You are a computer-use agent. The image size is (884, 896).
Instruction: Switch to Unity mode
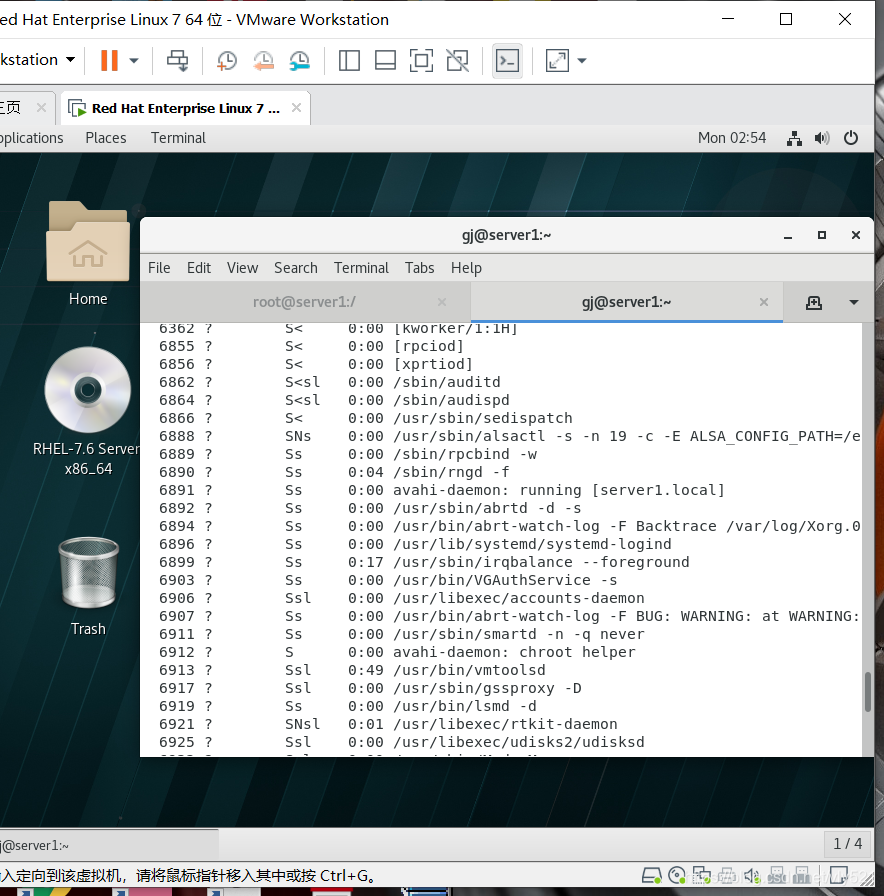457,61
